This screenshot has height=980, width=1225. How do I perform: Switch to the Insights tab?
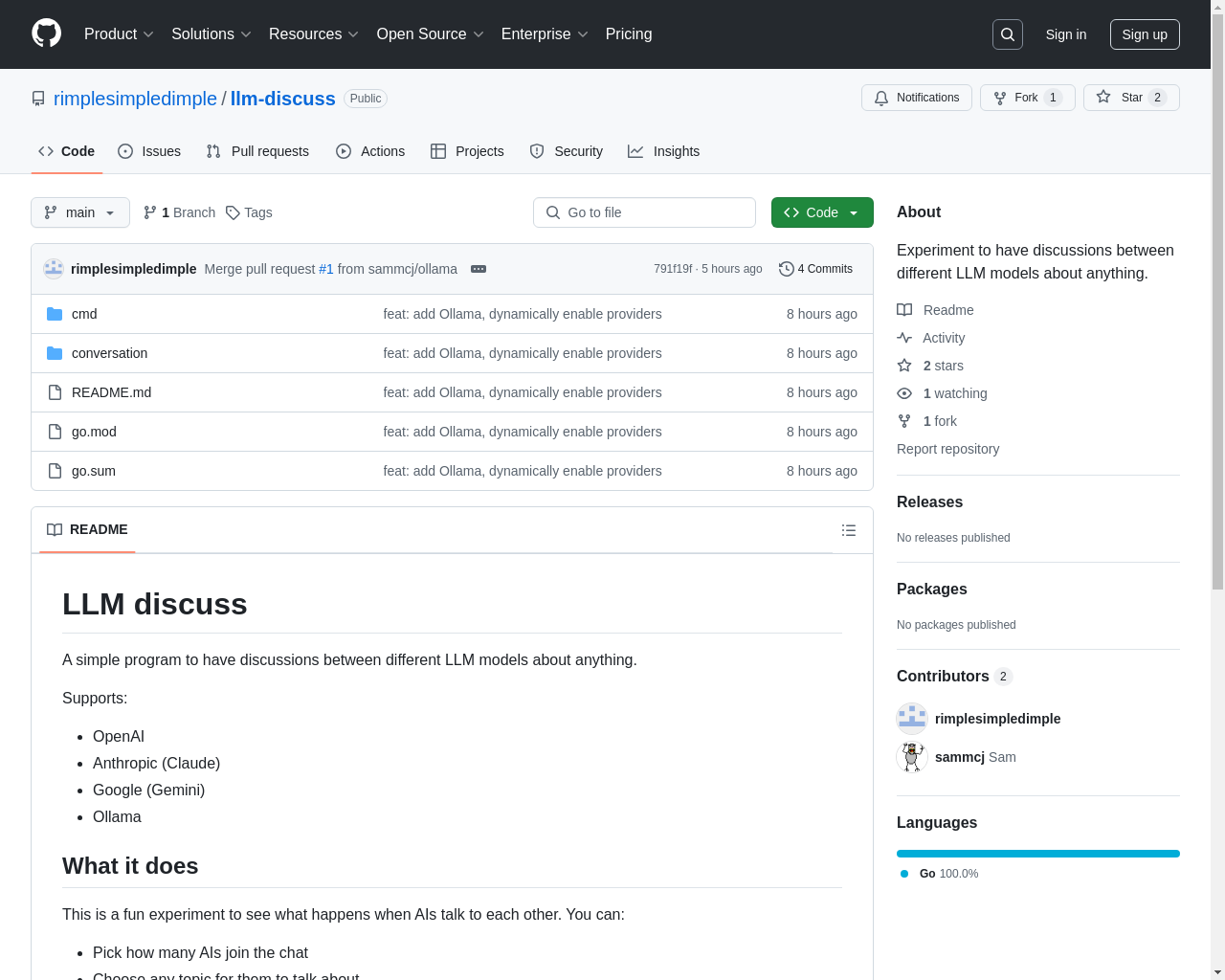[664, 151]
